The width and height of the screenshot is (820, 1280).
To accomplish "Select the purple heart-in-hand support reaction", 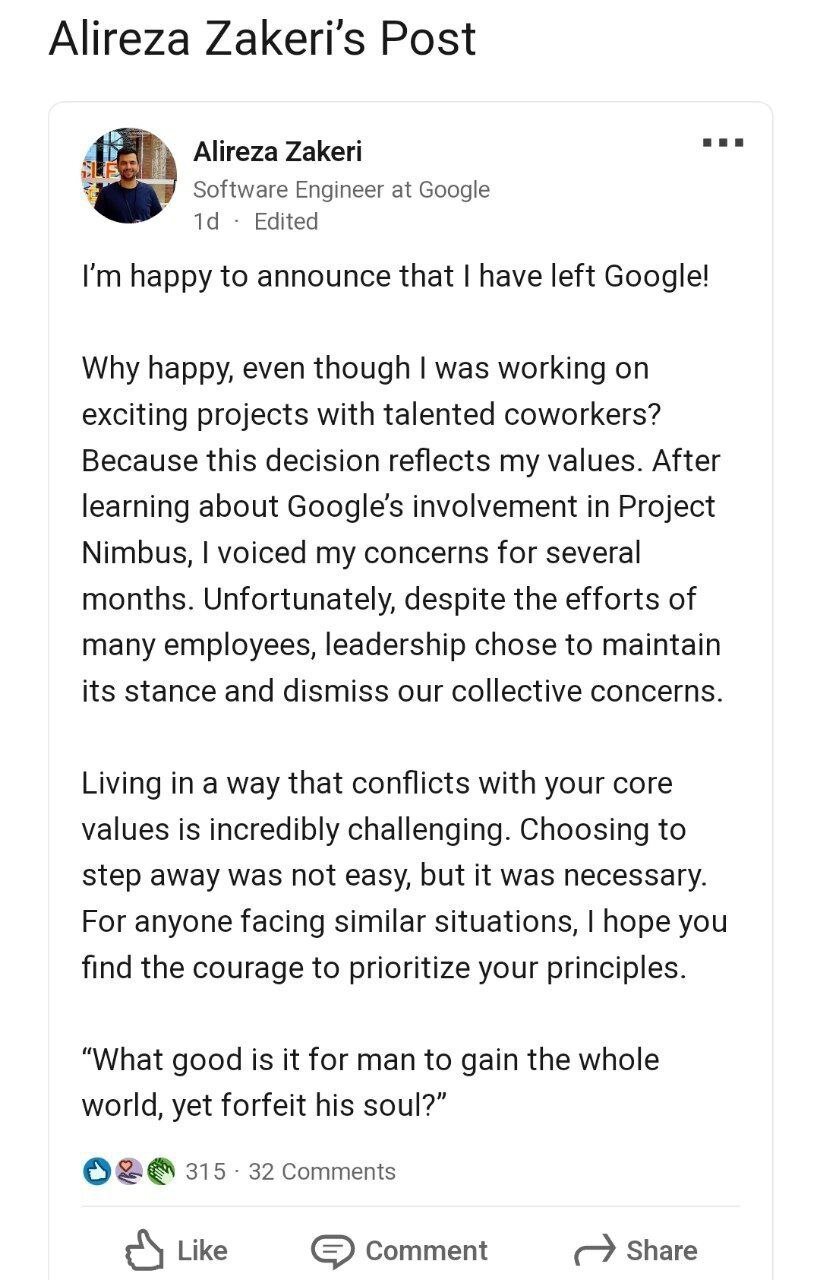I will 128,1171.
